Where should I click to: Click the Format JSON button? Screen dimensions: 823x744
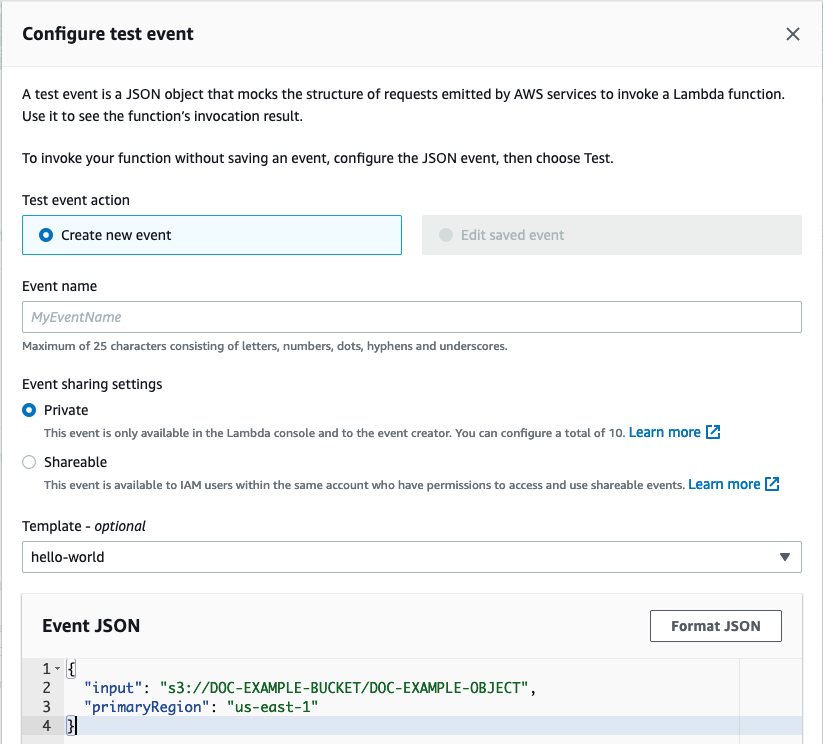click(x=715, y=625)
